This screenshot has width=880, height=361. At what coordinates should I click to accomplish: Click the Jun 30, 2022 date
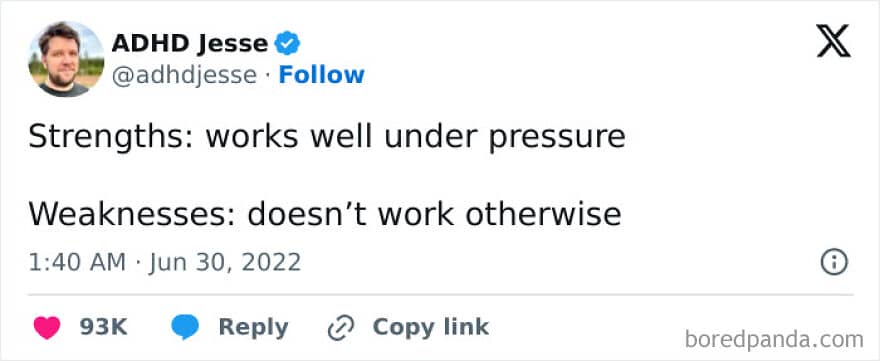coord(225,262)
